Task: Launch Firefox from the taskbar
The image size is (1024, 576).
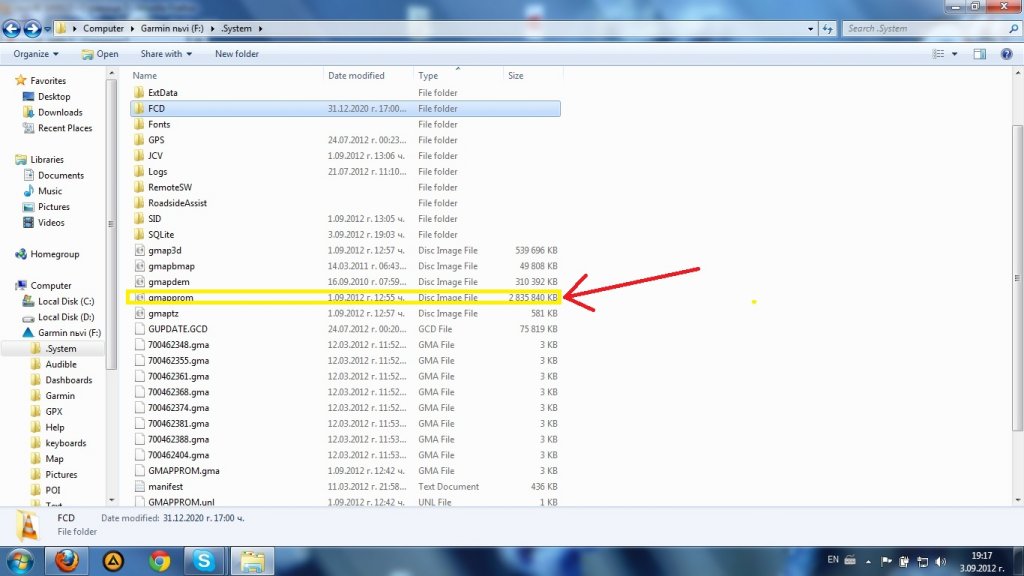Action: (66, 560)
